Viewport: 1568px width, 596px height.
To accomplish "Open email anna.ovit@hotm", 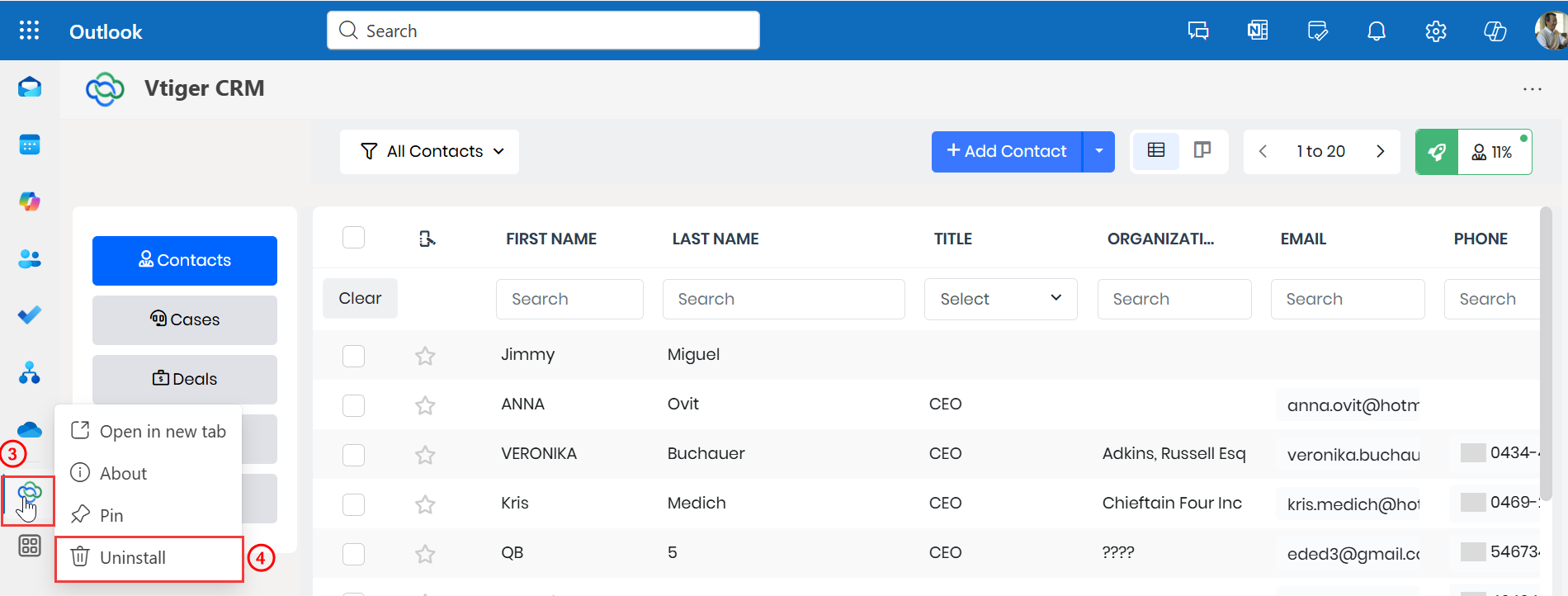I will [1353, 405].
